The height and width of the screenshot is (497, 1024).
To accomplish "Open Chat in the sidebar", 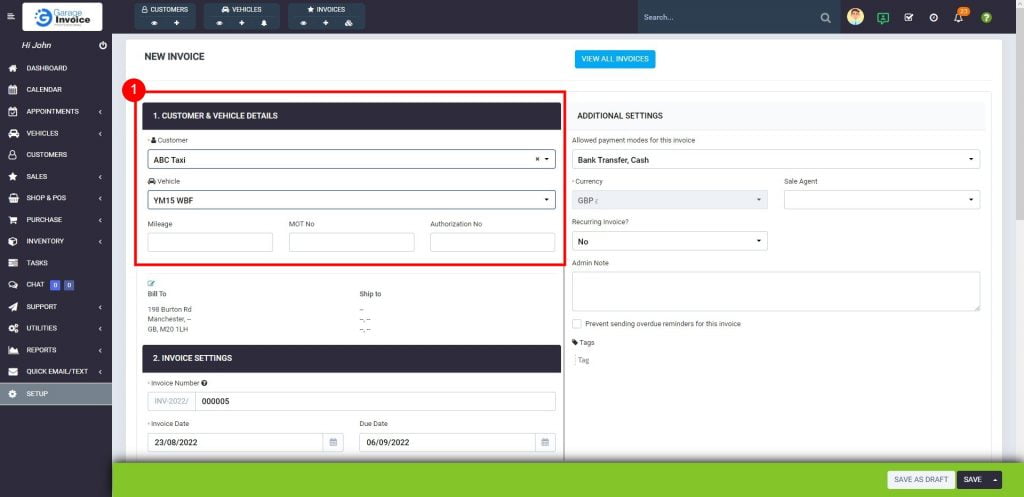I will tap(56, 285).
